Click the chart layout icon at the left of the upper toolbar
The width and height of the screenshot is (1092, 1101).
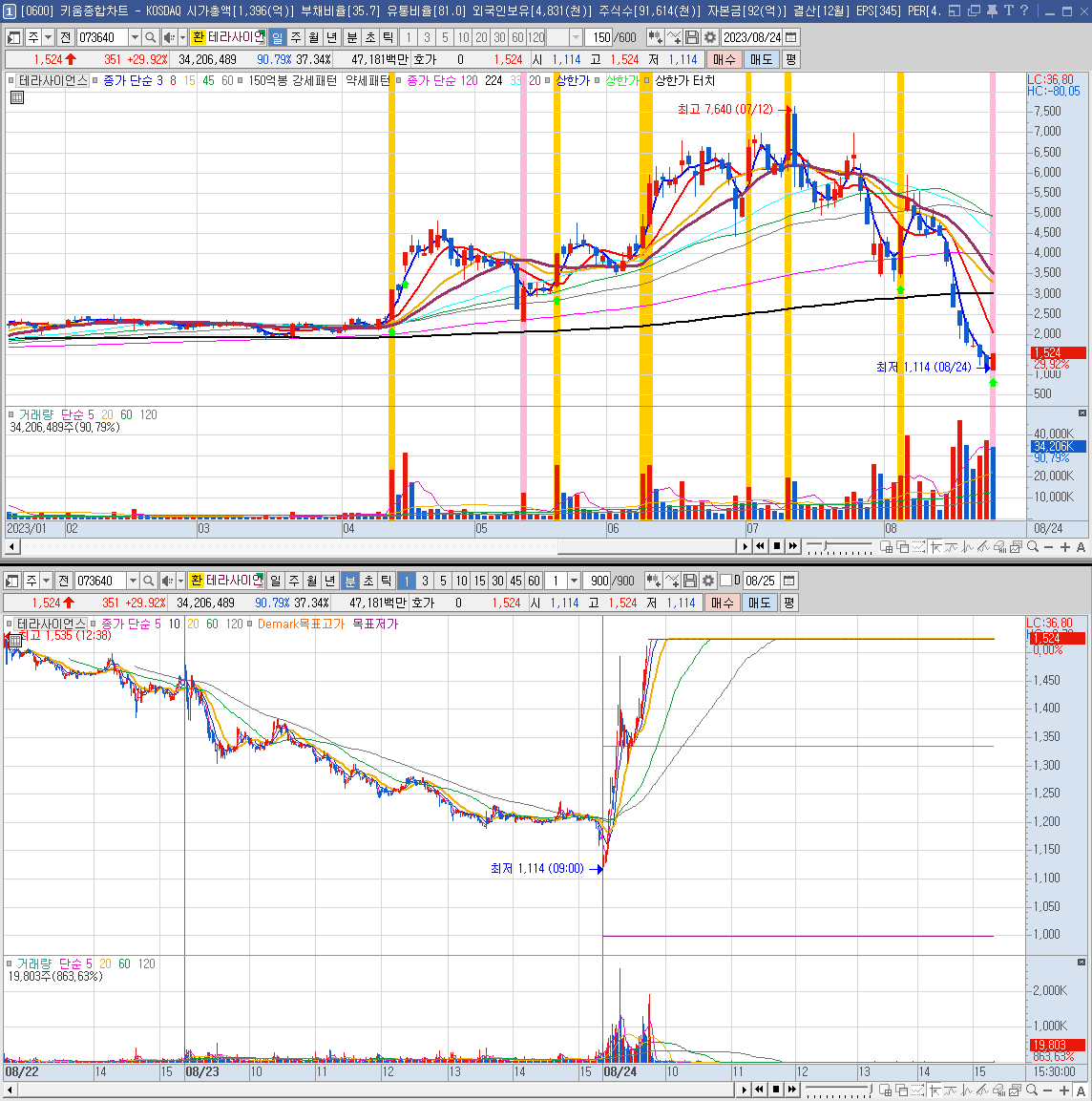pos(13,37)
